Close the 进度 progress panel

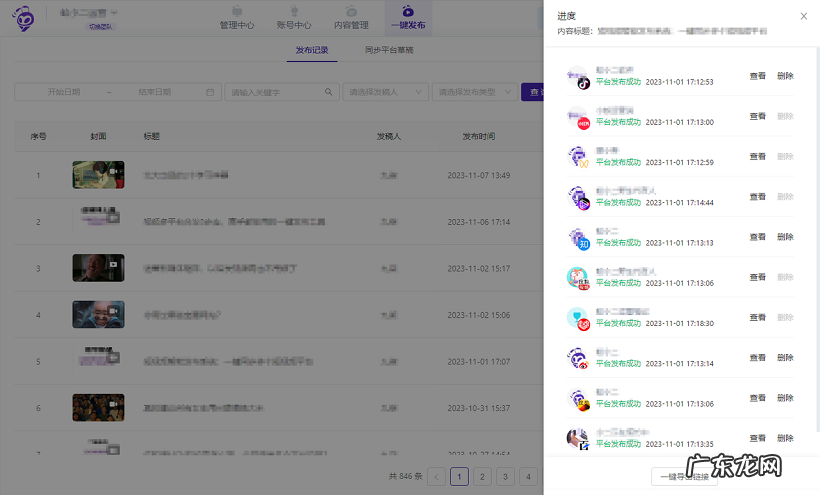click(804, 16)
